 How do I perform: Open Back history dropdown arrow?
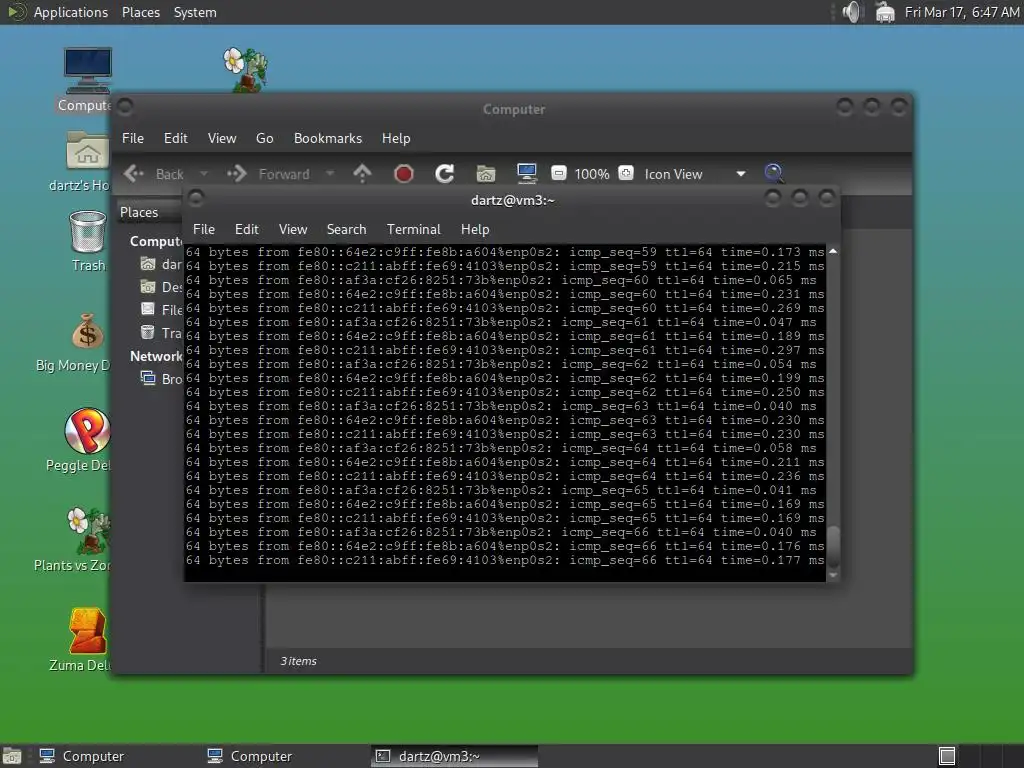point(204,174)
